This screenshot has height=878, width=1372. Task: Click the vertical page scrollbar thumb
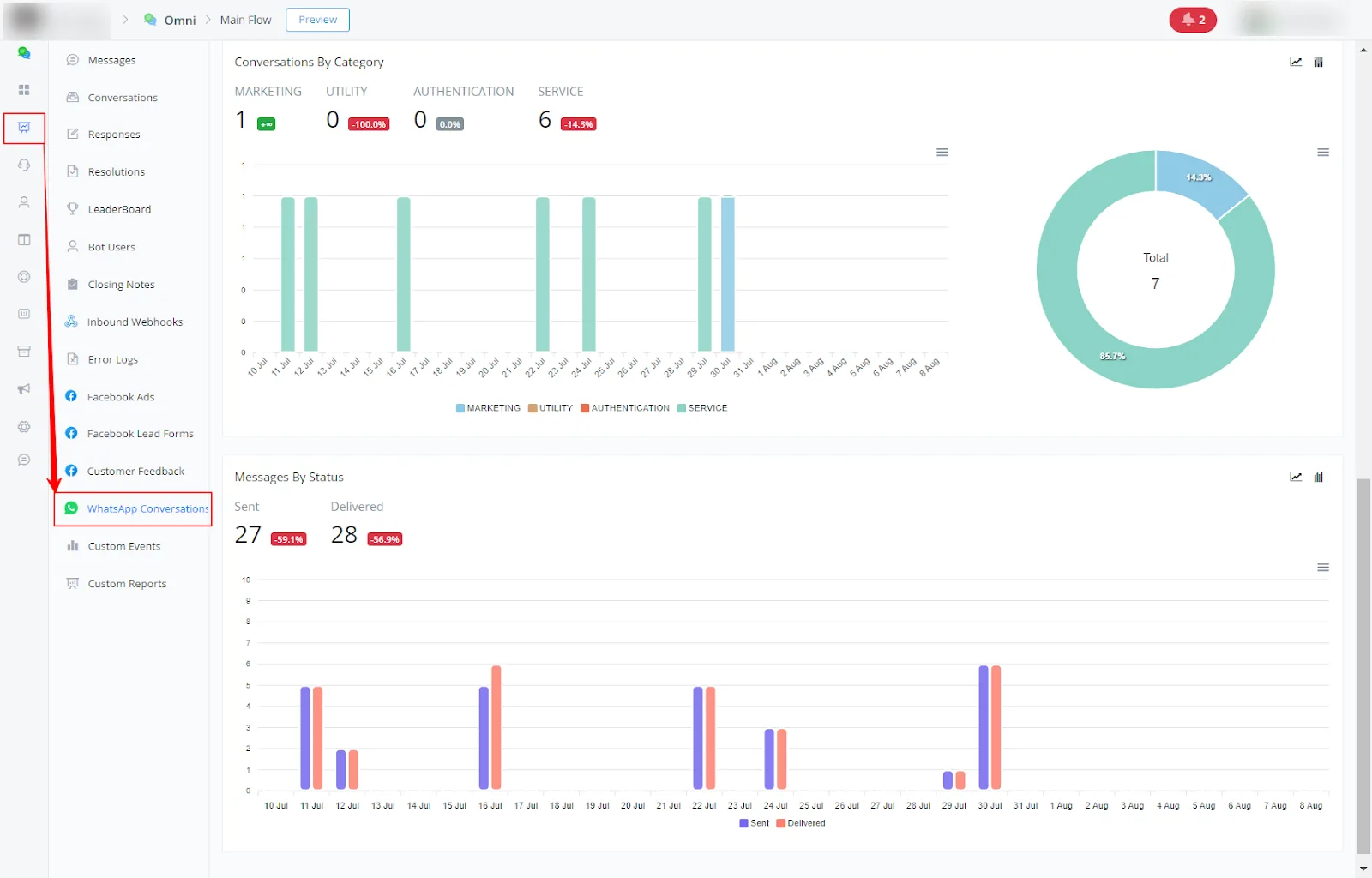pyautogui.click(x=1363, y=666)
